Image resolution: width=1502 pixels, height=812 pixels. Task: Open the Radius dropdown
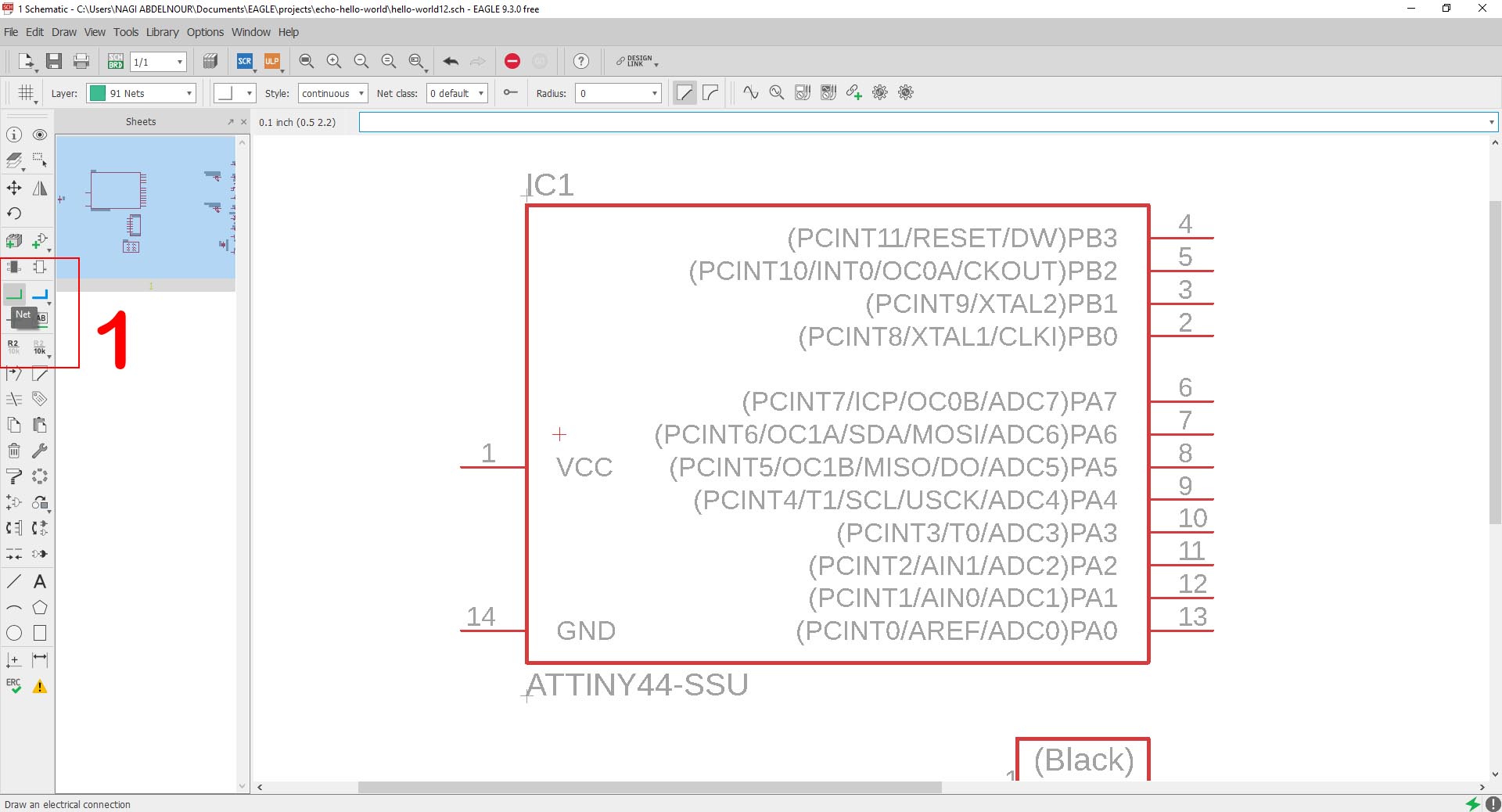[x=618, y=93]
